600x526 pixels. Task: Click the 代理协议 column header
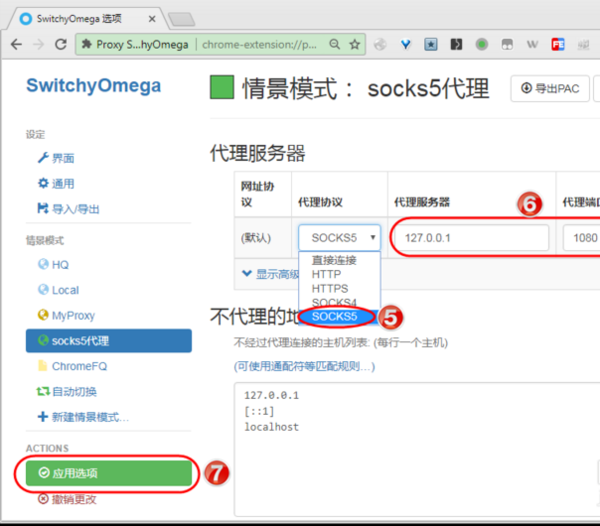click(320, 202)
